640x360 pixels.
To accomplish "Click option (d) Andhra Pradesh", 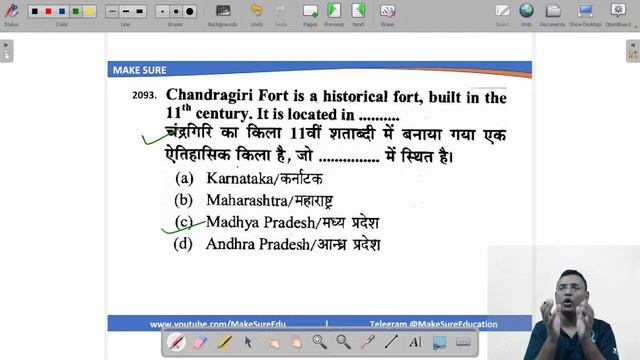I will coord(277,244).
